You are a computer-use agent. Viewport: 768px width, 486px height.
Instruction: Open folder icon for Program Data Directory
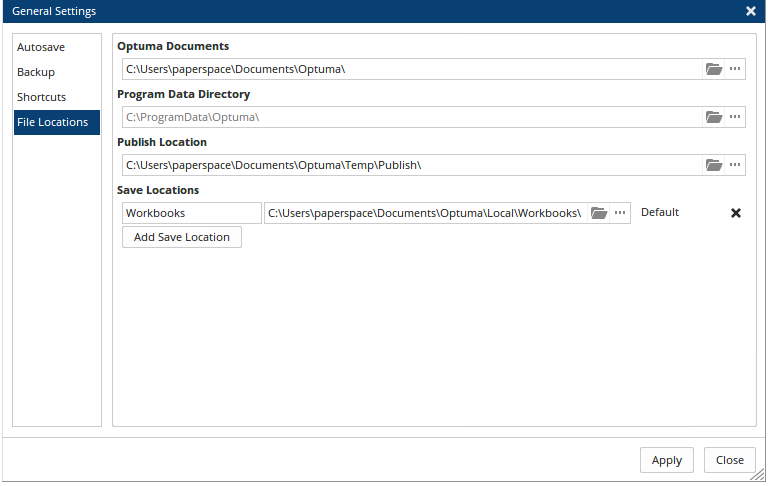(x=714, y=117)
